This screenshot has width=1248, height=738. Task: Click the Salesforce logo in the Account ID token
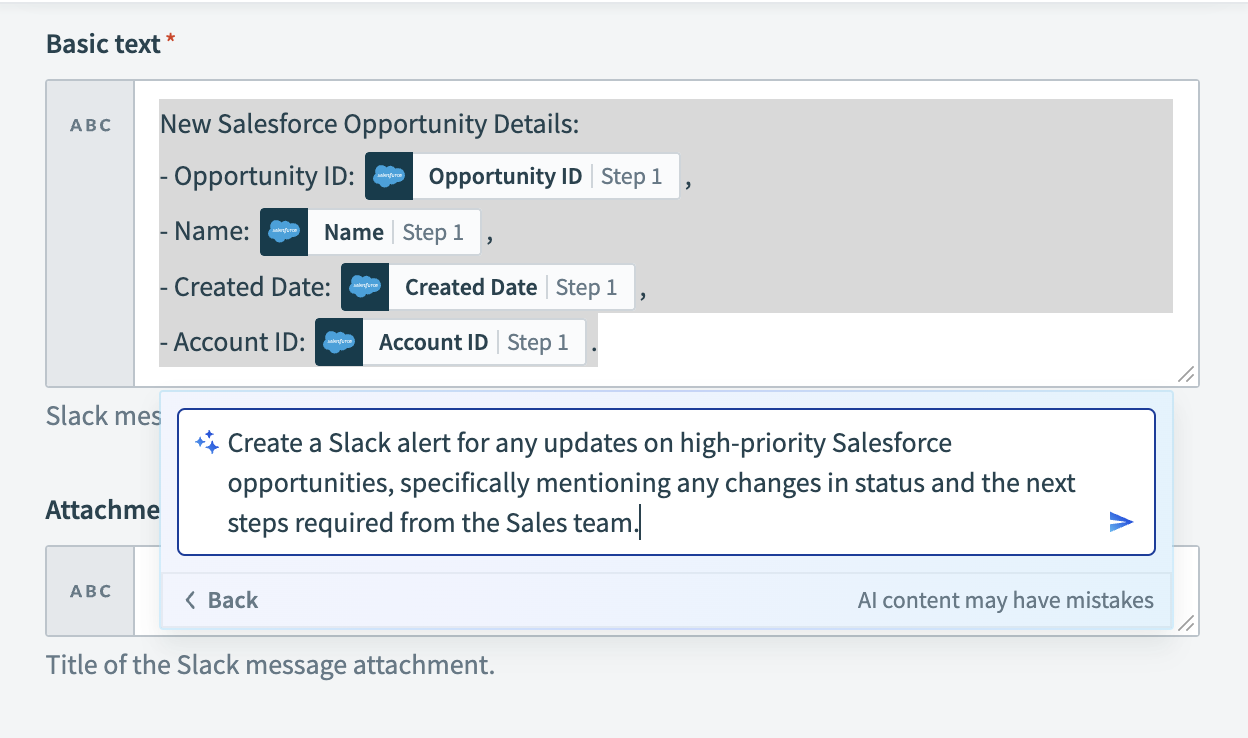tap(339, 341)
